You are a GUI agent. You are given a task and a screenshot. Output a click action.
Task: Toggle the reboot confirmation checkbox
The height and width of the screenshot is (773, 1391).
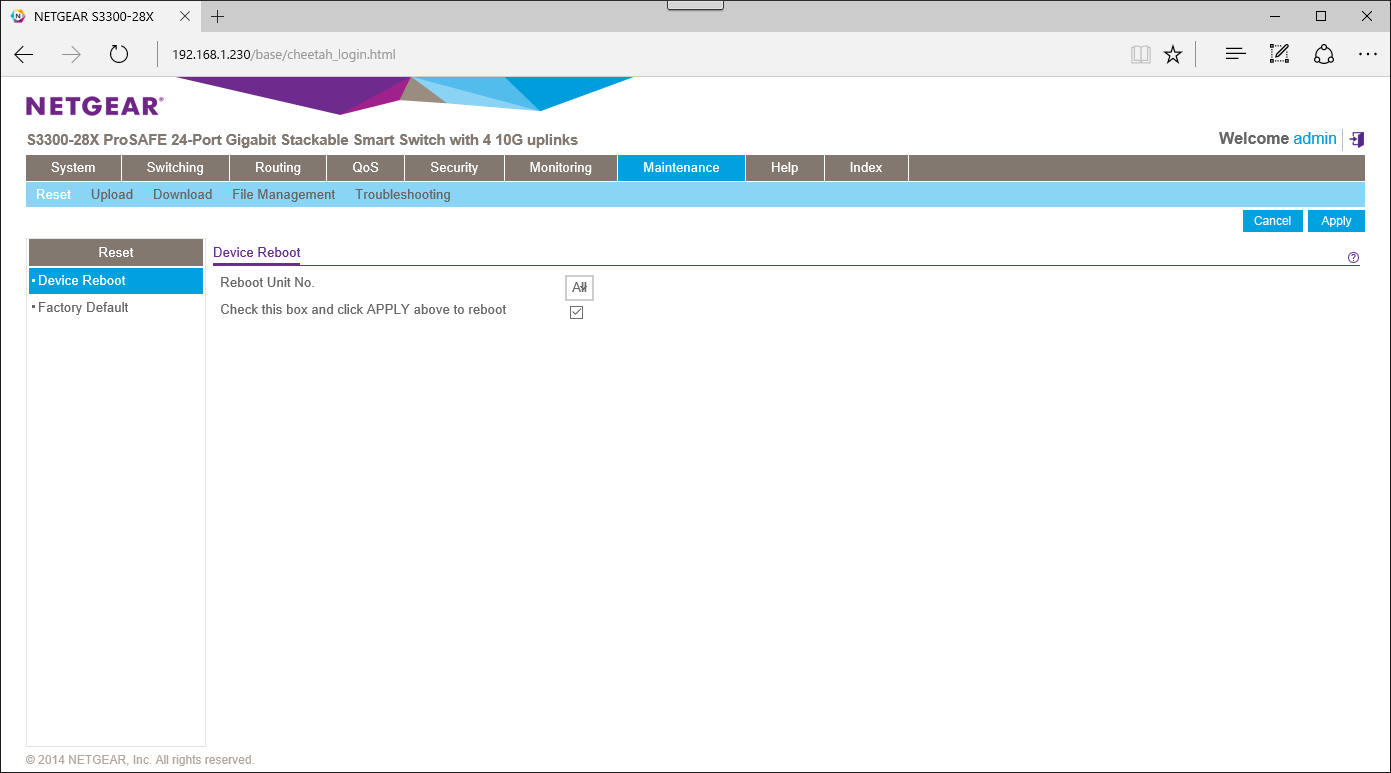[x=576, y=312]
